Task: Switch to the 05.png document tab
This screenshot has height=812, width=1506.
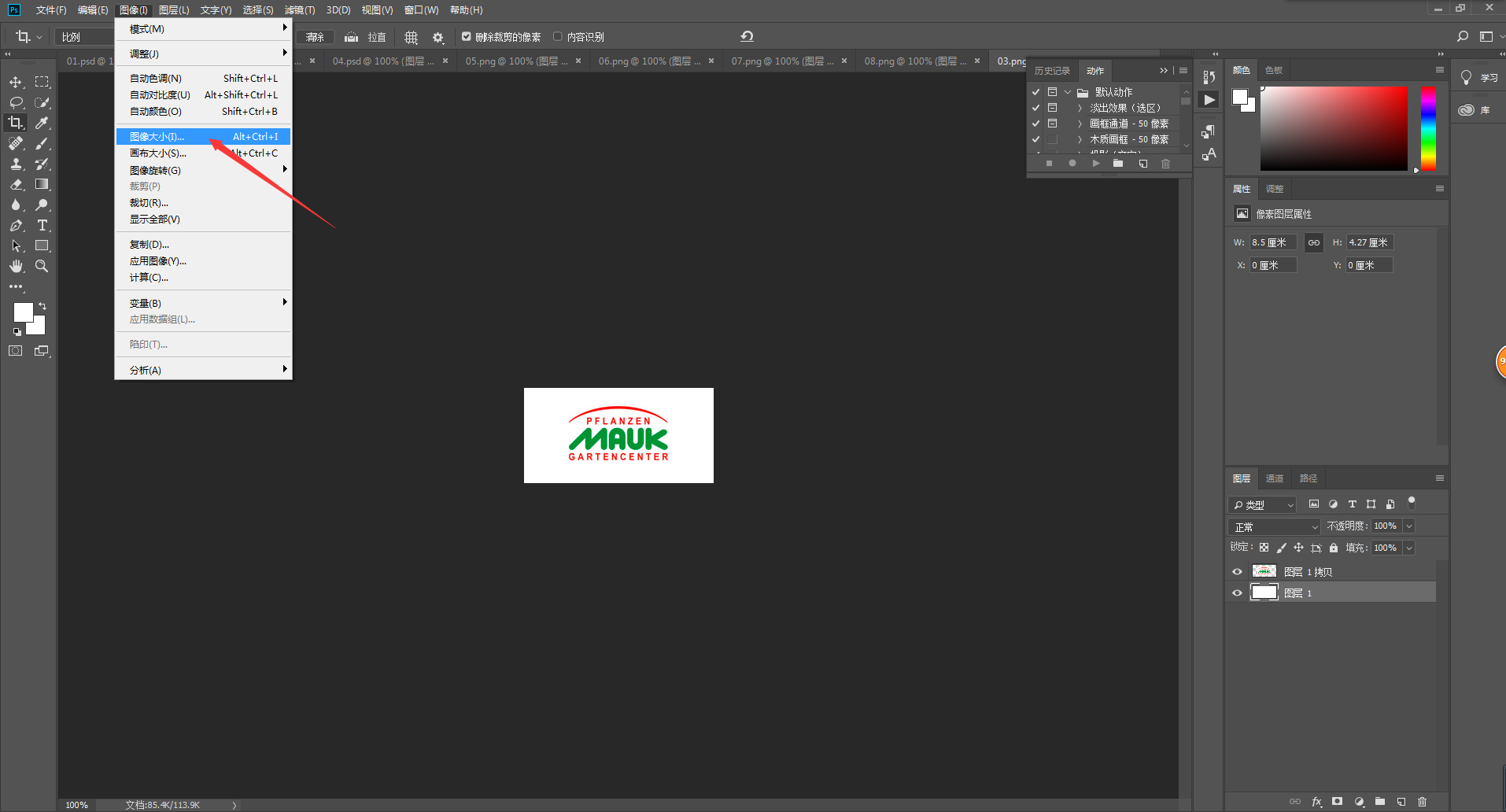Action: [x=516, y=61]
